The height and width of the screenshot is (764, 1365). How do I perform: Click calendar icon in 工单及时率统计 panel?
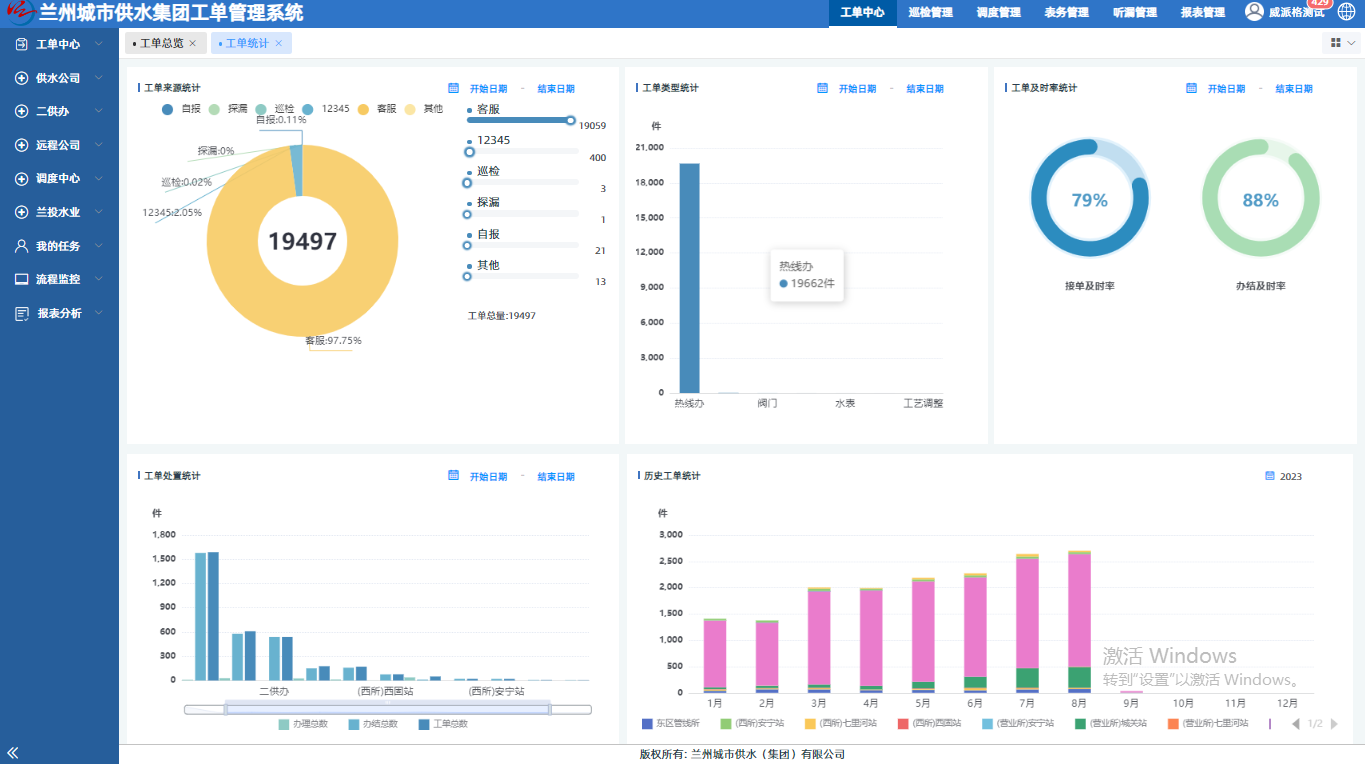tap(1191, 88)
